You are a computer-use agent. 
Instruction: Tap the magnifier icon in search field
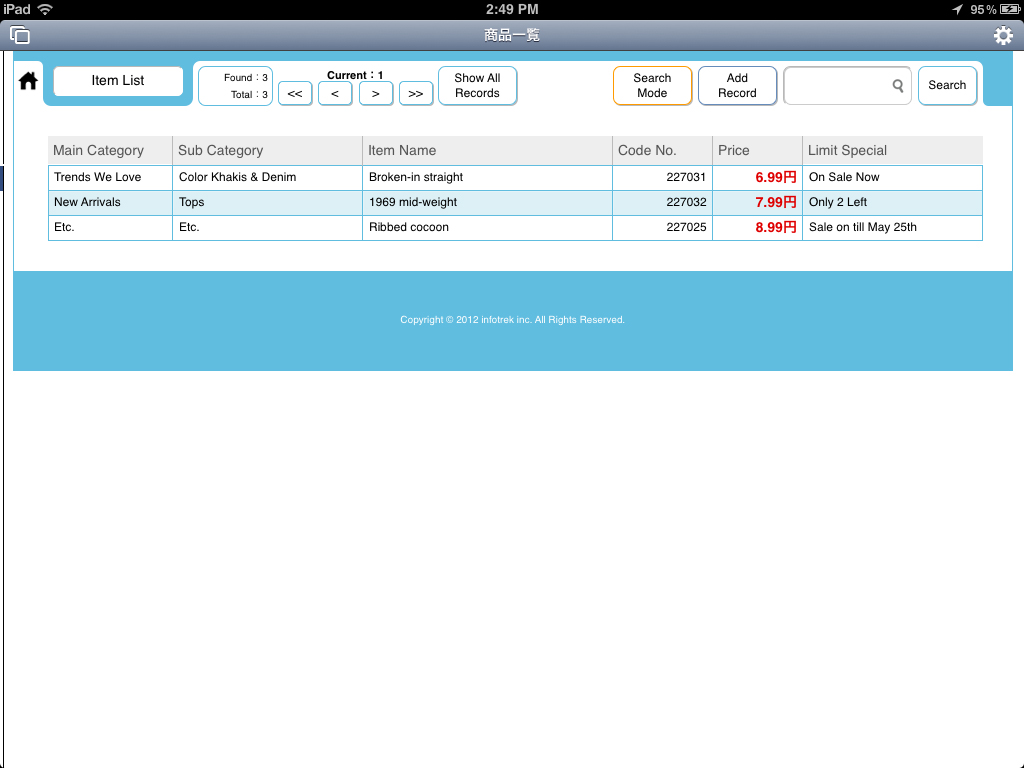pos(898,86)
